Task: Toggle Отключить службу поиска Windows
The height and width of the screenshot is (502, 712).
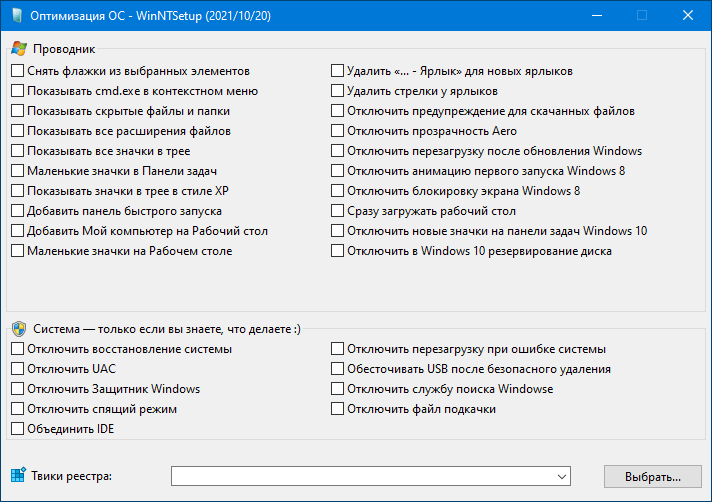Action: tap(337, 389)
